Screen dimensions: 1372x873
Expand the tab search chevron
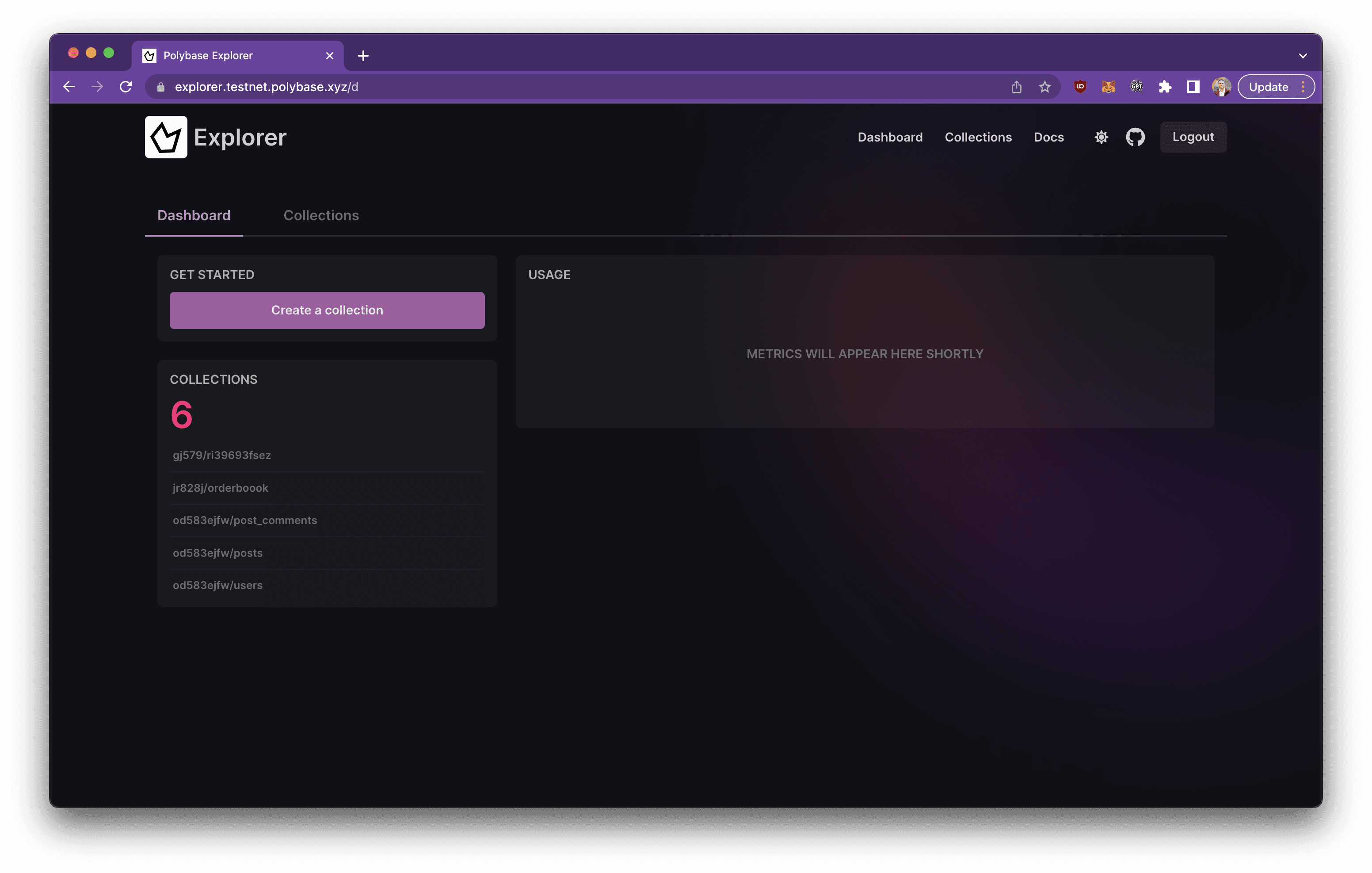(x=1303, y=56)
